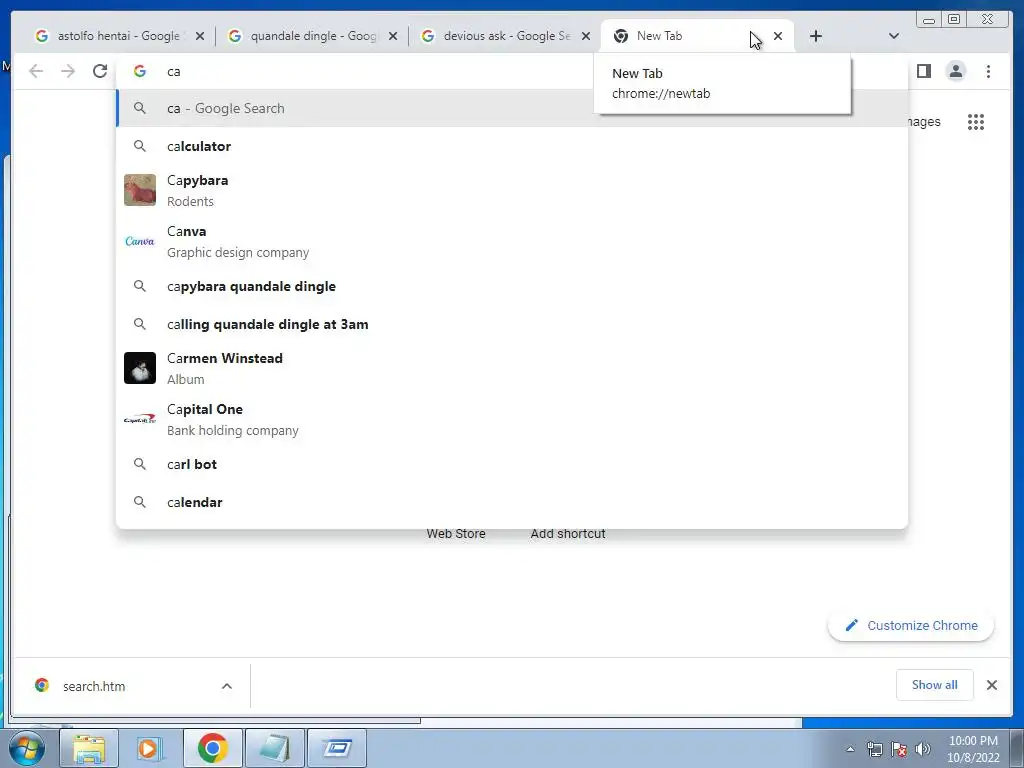Click the Customize Chrome button
Screen dimensions: 1024x768
coord(911,625)
